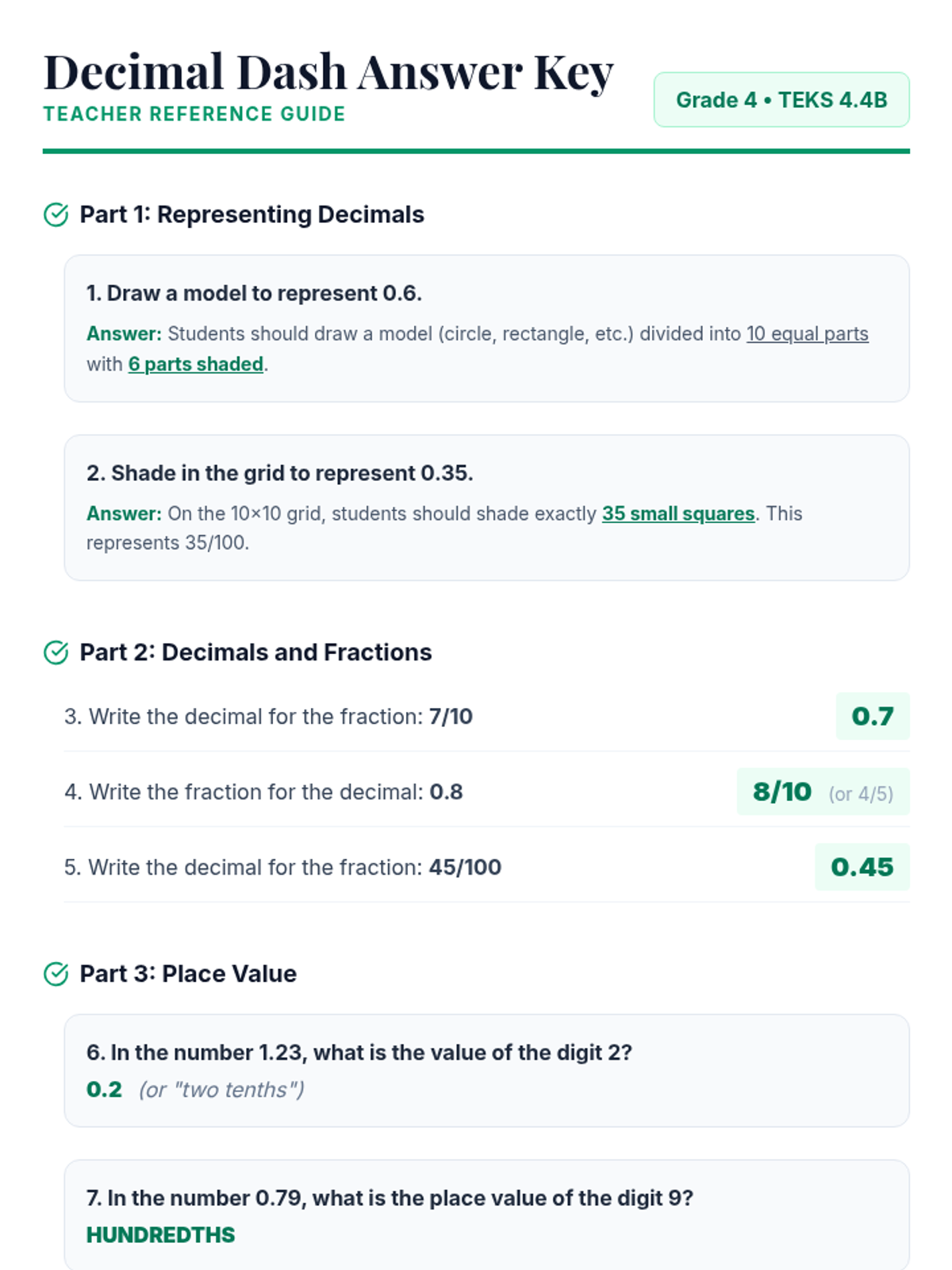Viewport: 952px width, 1270px height.
Task: Click the Part 1 checkmark circle icon
Action: click(56, 215)
